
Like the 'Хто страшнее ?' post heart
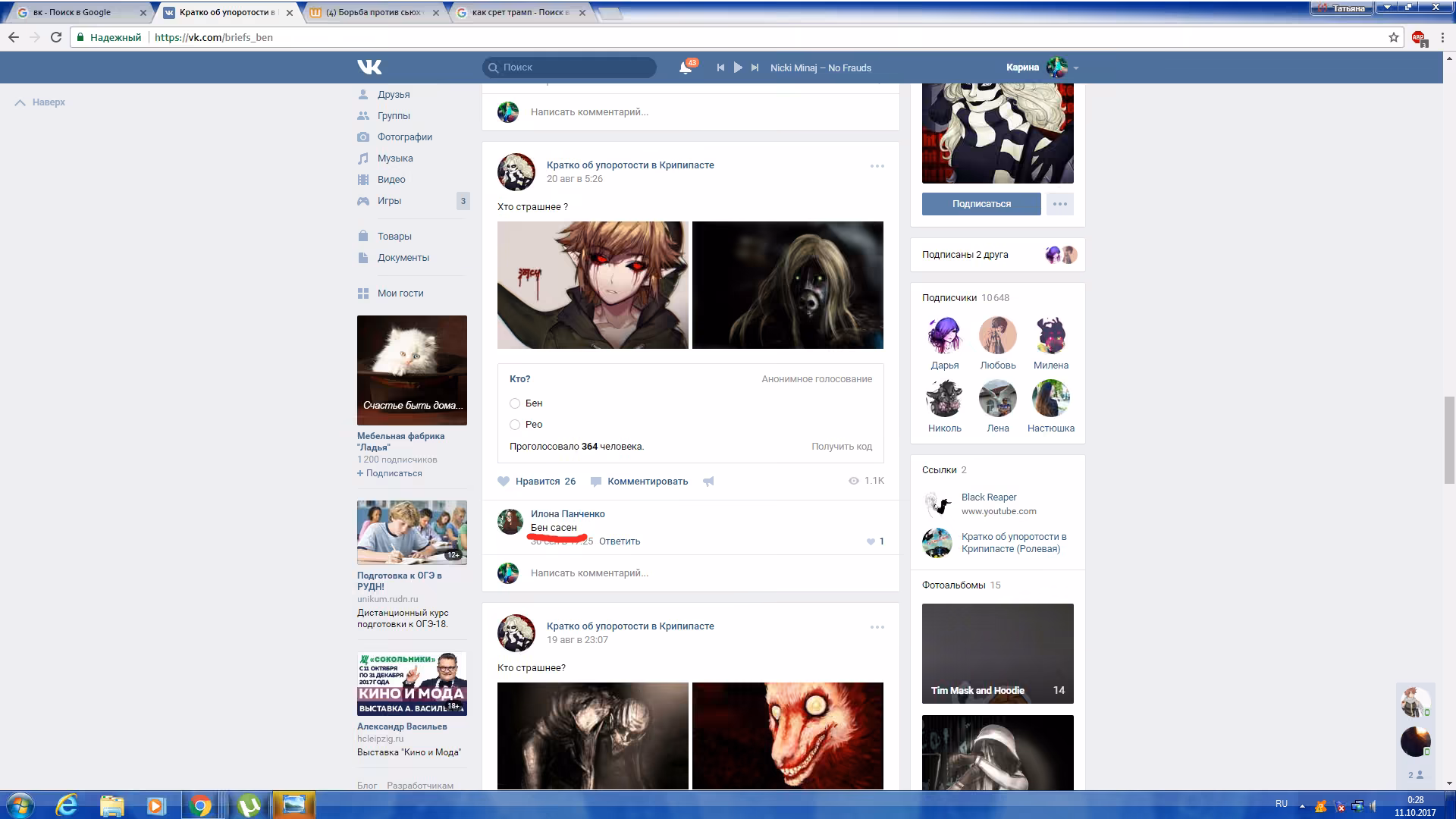point(504,482)
